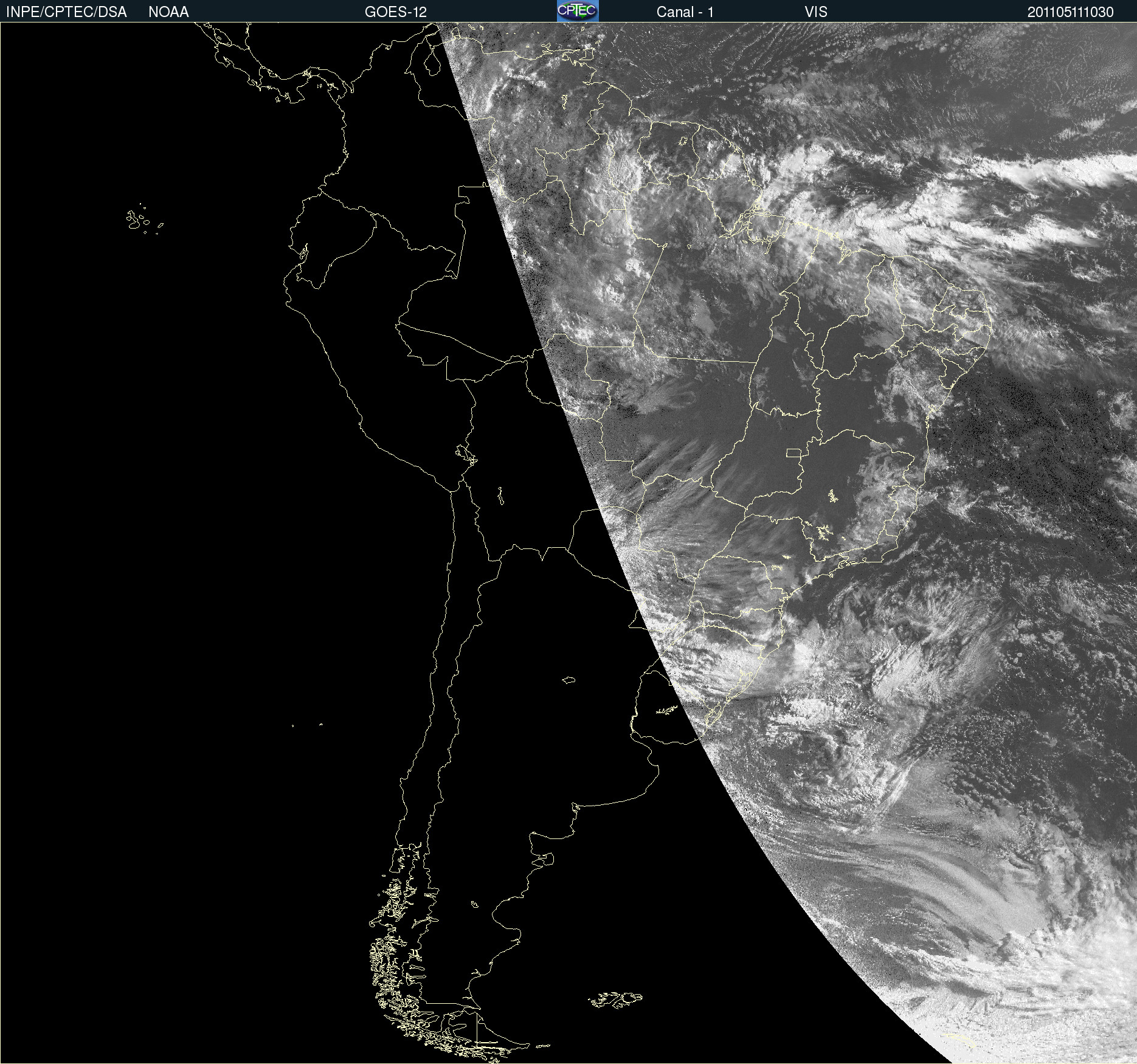
Task: Click the 201105111030 timestamp
Action: [x=1071, y=12]
